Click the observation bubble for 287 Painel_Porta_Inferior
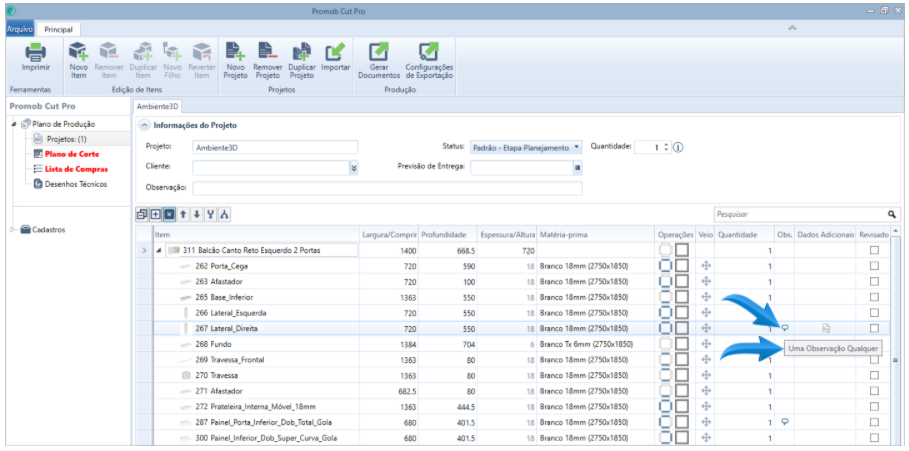This screenshot has width=909, height=451. pos(785,422)
